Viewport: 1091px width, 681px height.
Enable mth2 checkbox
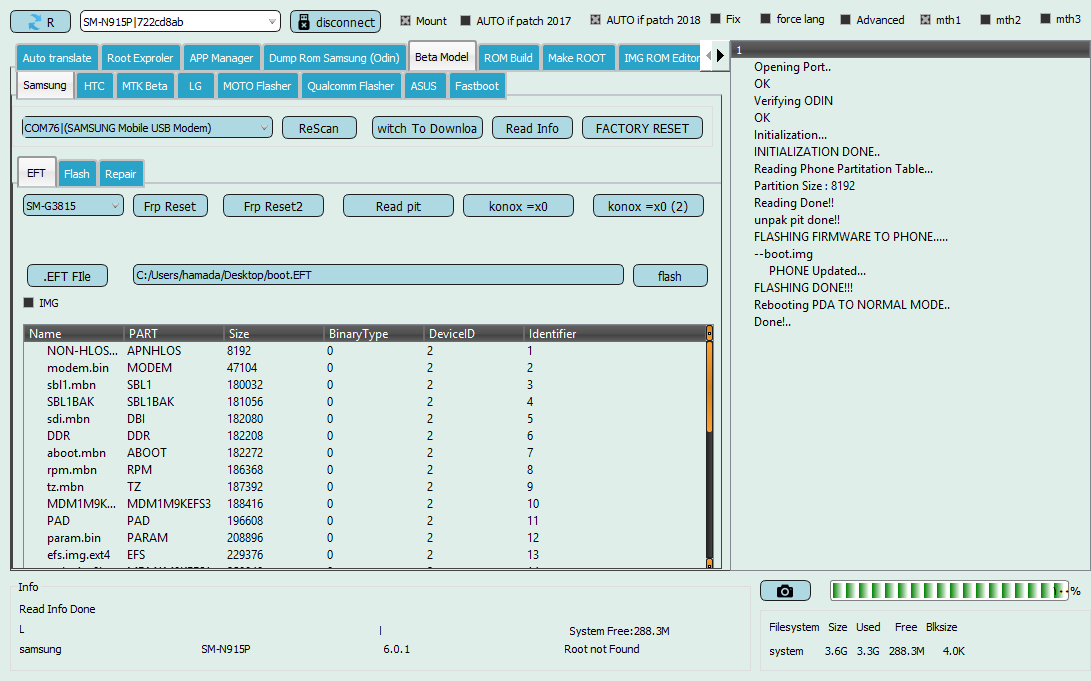click(x=985, y=19)
